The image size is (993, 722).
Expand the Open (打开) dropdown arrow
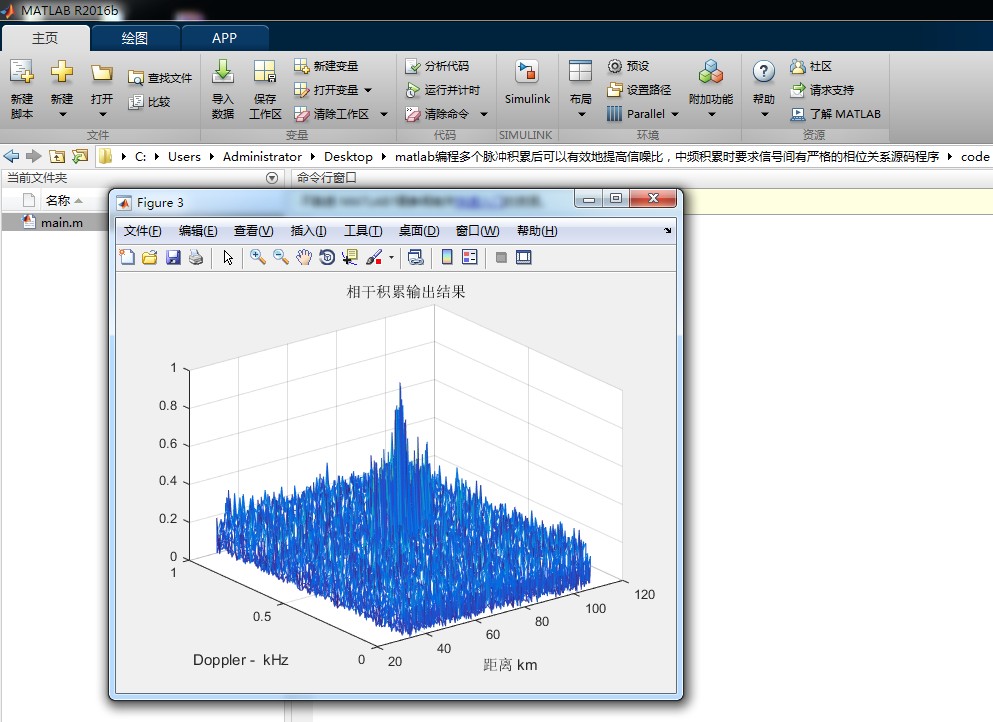pos(103,115)
